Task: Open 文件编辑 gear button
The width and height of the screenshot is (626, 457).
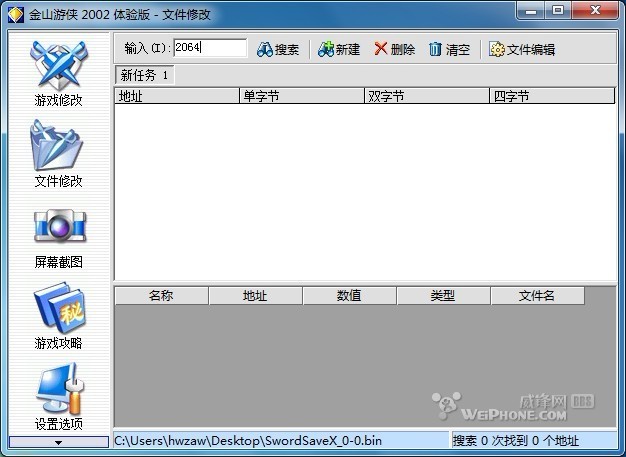Action: pos(522,49)
